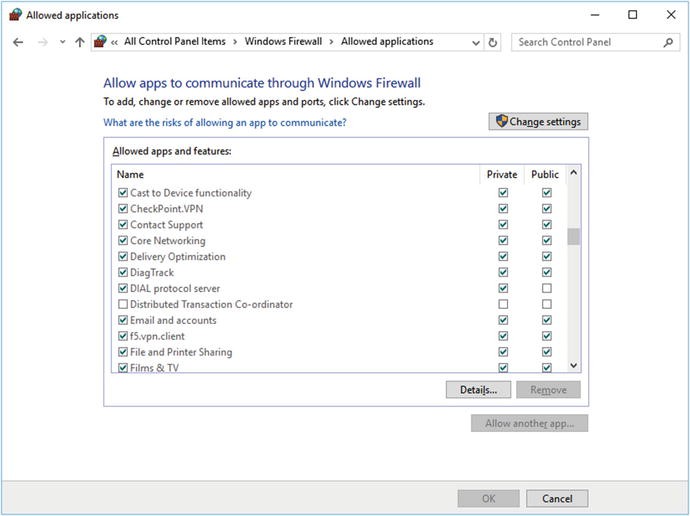The width and height of the screenshot is (690, 516).
Task: Close the Allowed applications window
Action: (671, 15)
